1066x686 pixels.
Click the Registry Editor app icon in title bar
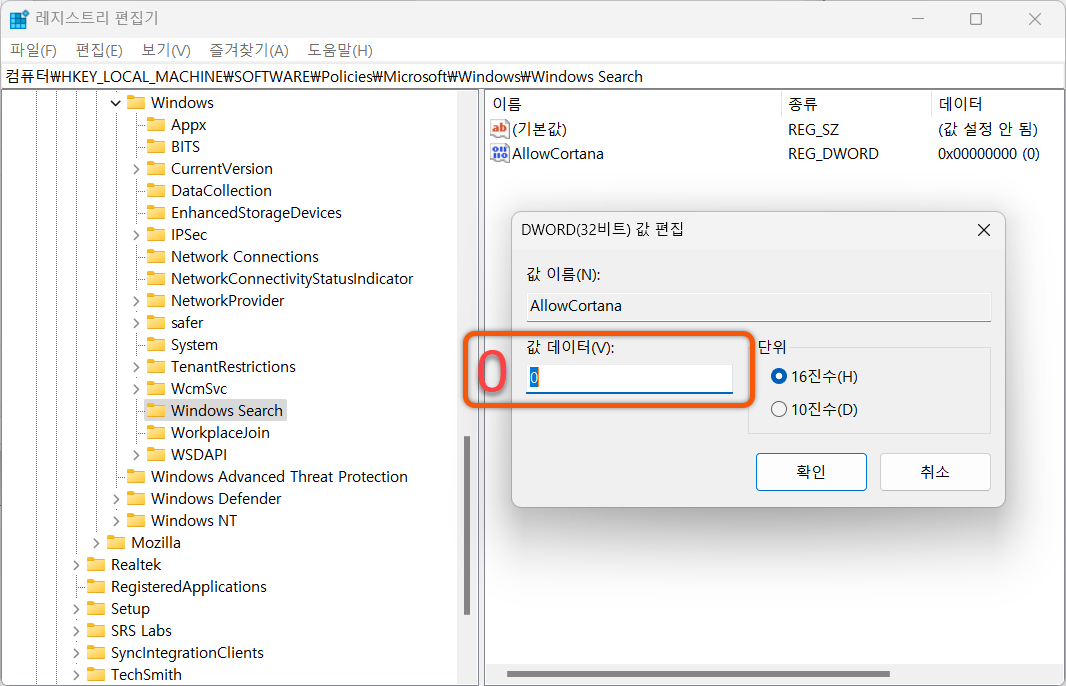[x=18, y=19]
